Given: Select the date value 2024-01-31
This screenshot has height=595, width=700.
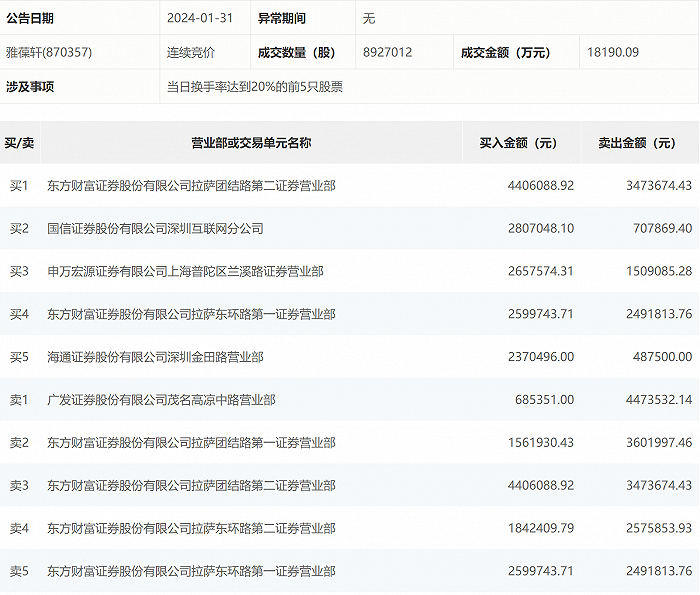Looking at the screenshot, I should pyautogui.click(x=200, y=18).
